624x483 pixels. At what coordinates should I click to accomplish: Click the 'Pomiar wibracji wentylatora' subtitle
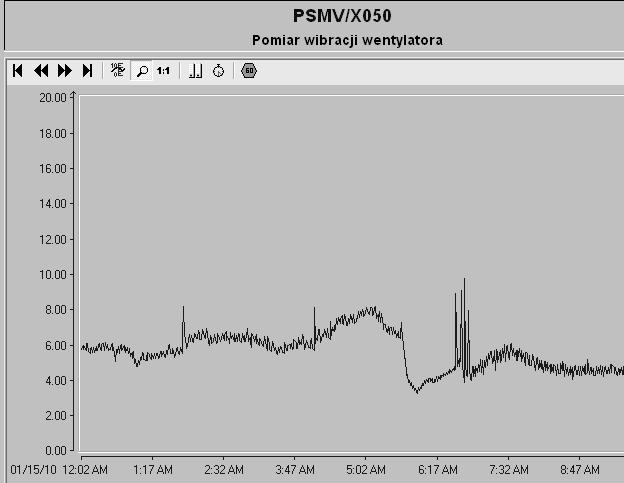click(x=347, y=40)
